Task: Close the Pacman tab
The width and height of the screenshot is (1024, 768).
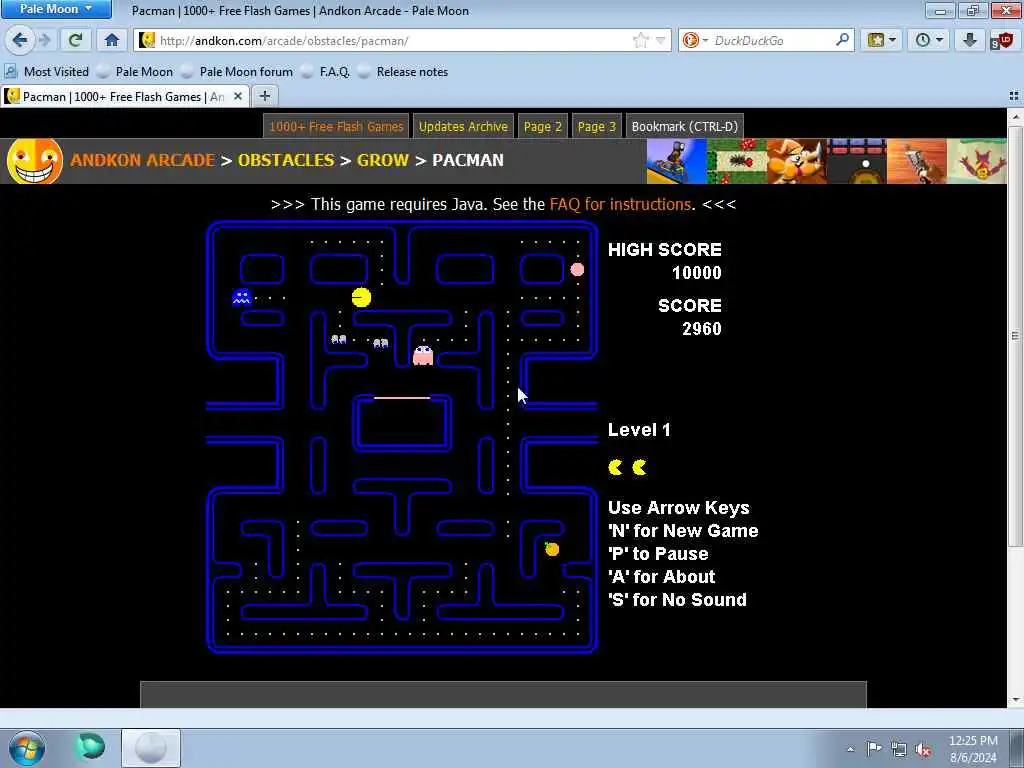Action: click(x=238, y=97)
